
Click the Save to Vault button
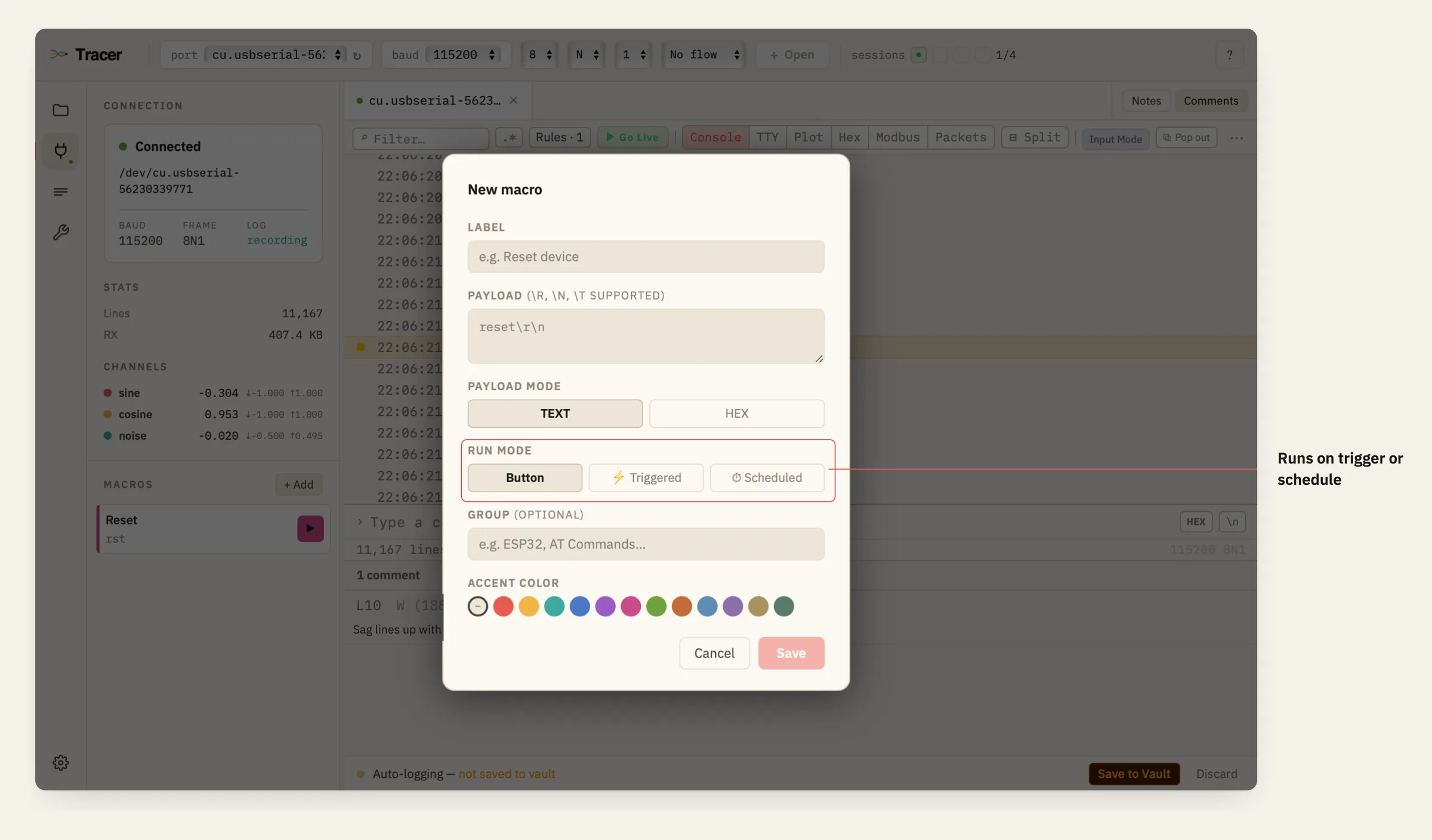point(1134,774)
